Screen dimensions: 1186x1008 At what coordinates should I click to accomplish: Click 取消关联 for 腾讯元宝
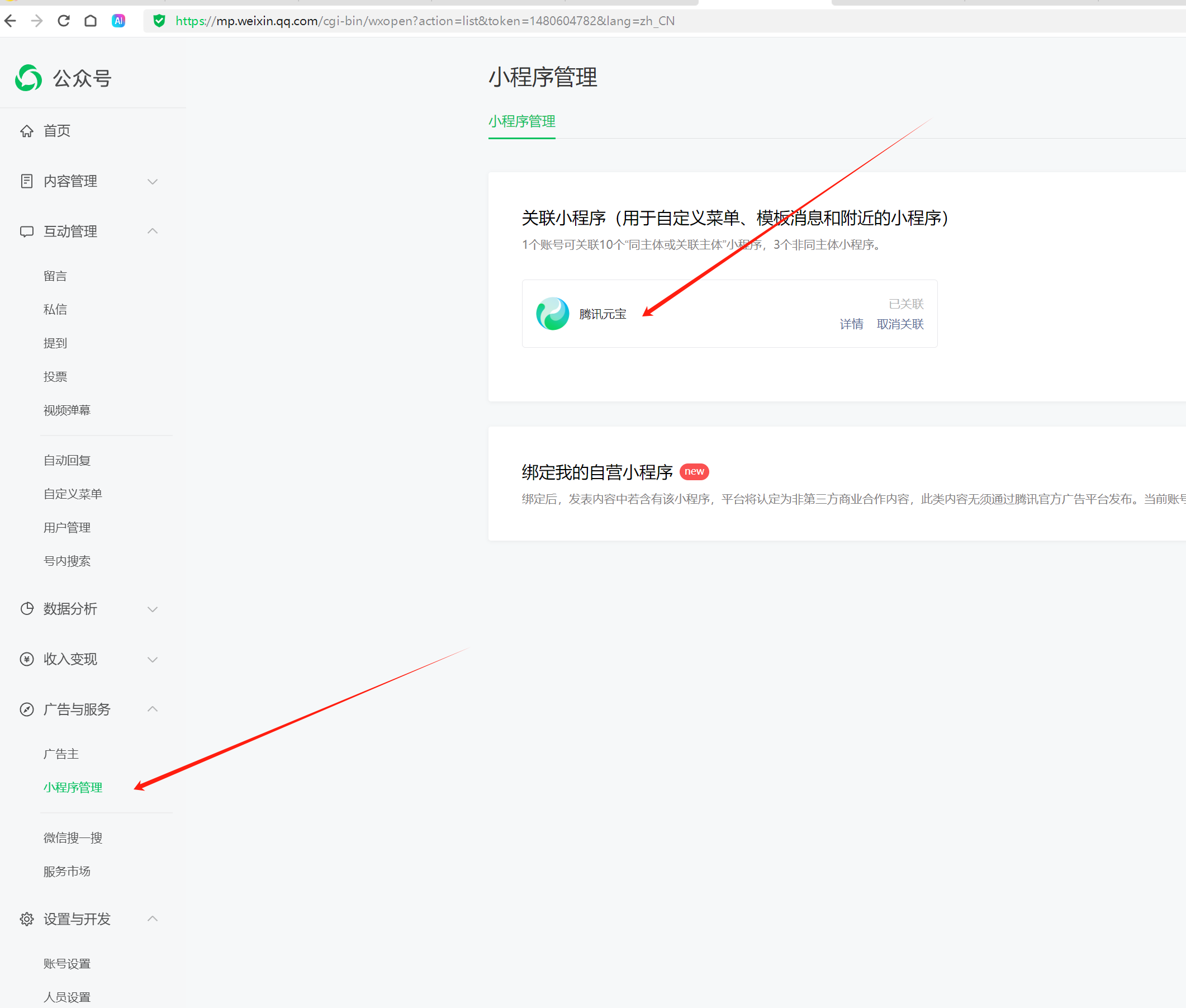(x=900, y=324)
